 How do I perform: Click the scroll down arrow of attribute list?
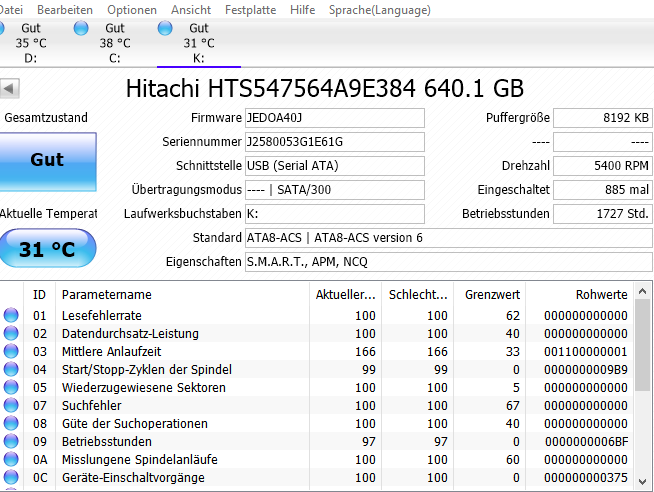pyautogui.click(x=642, y=482)
